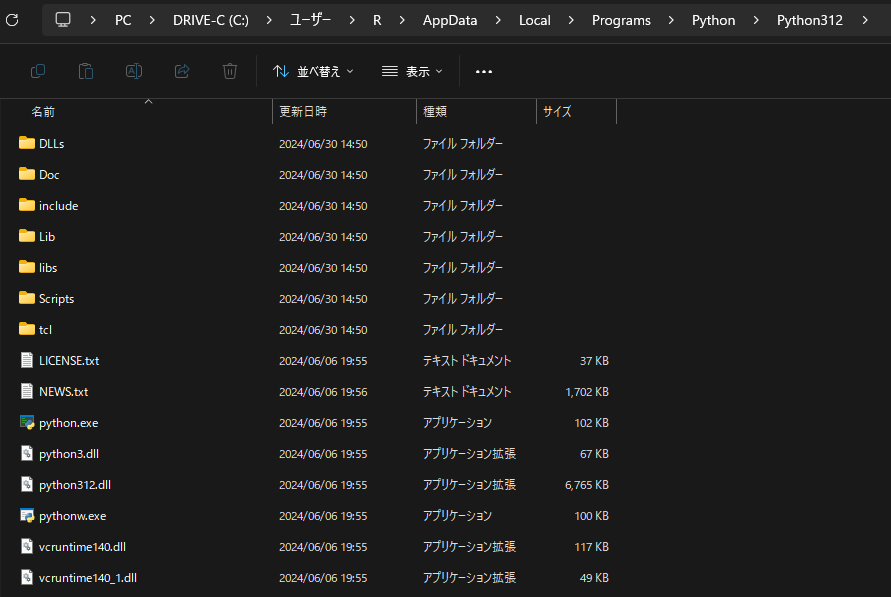Sort by the サイズ column header
The image size is (891, 597).
557,111
